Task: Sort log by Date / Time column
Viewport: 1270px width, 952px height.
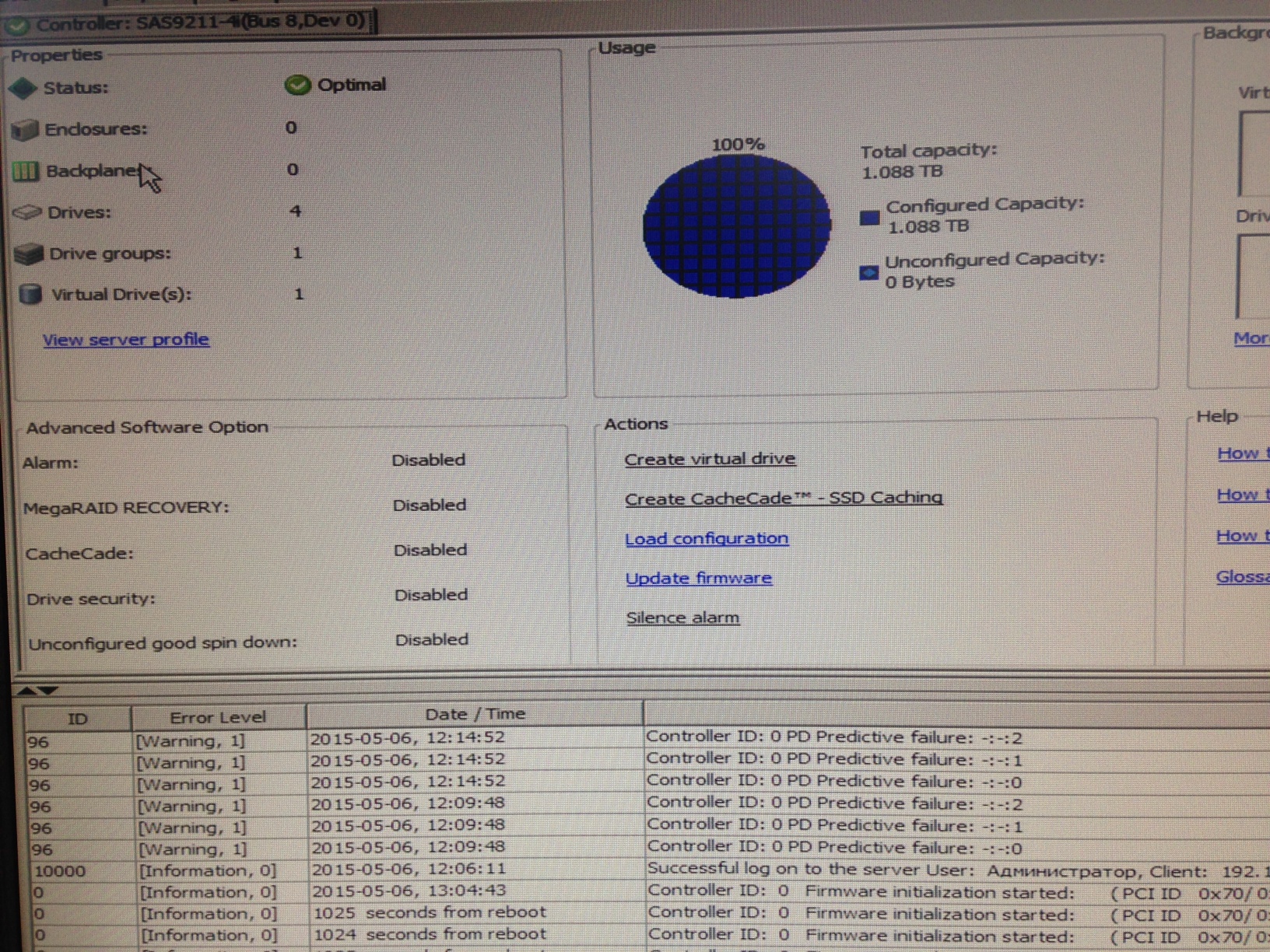Action: (475, 714)
